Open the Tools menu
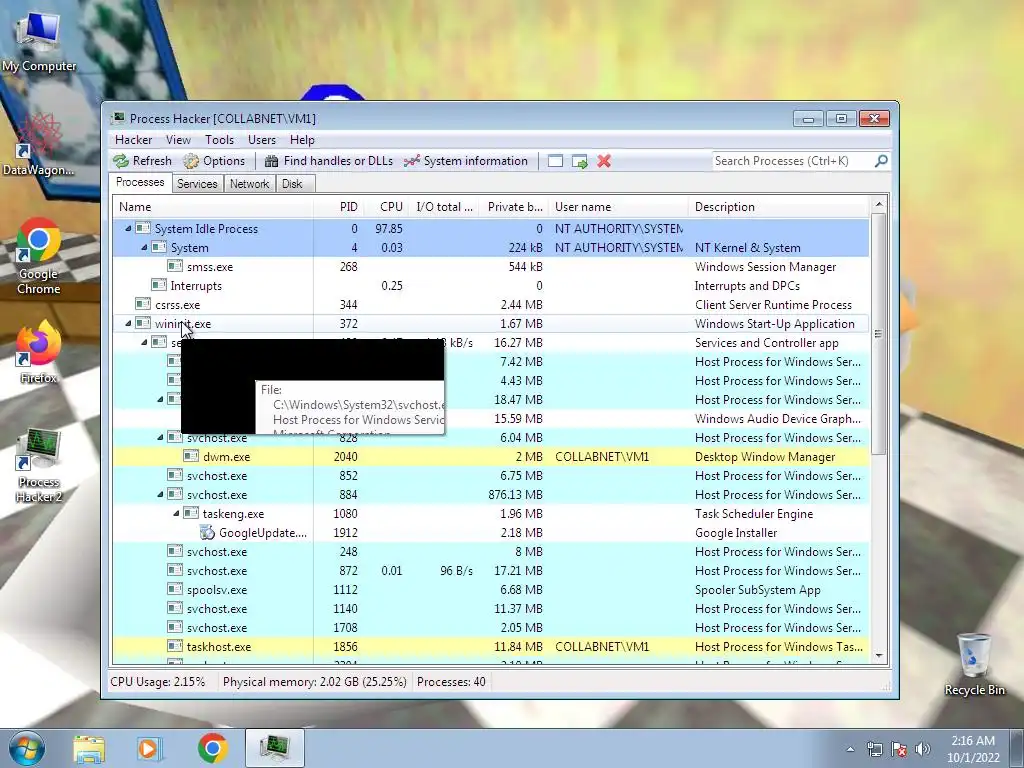 click(219, 140)
